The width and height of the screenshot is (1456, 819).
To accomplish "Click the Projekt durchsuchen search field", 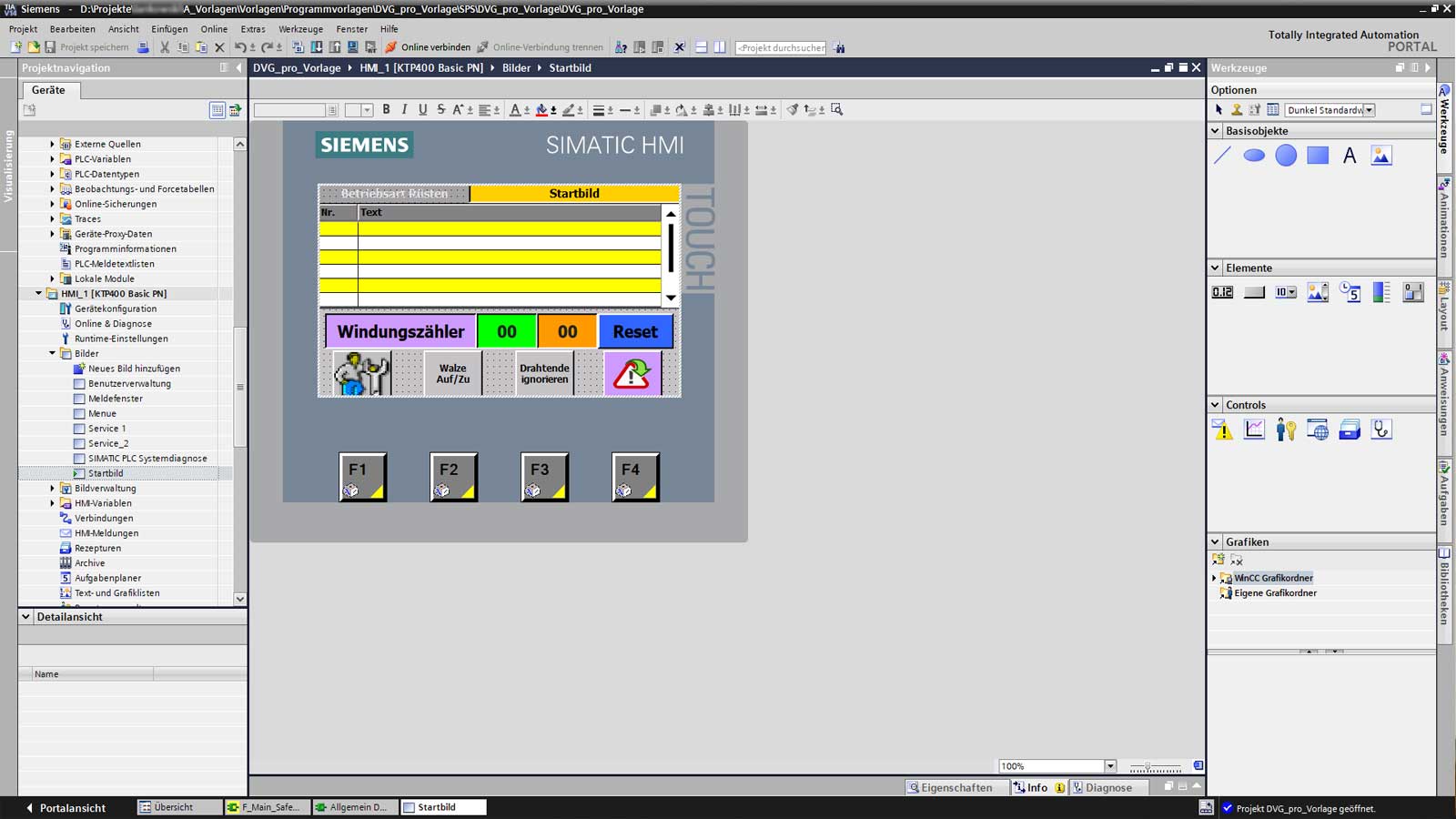I will [x=781, y=47].
